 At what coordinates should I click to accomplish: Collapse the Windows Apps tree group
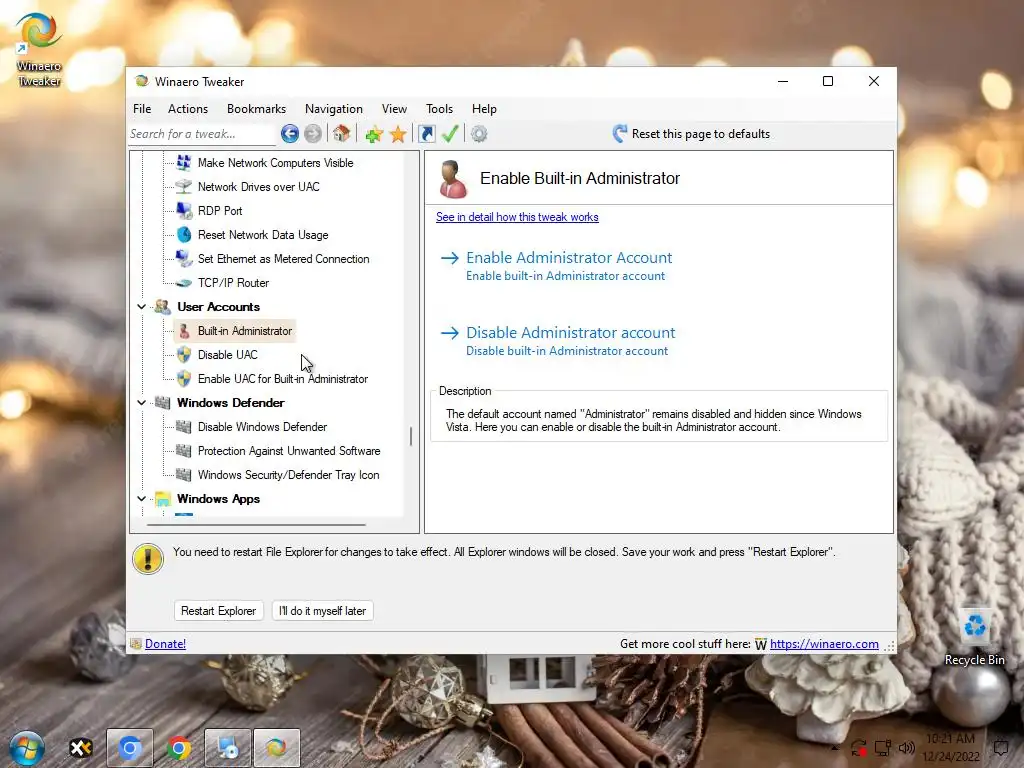click(x=142, y=498)
